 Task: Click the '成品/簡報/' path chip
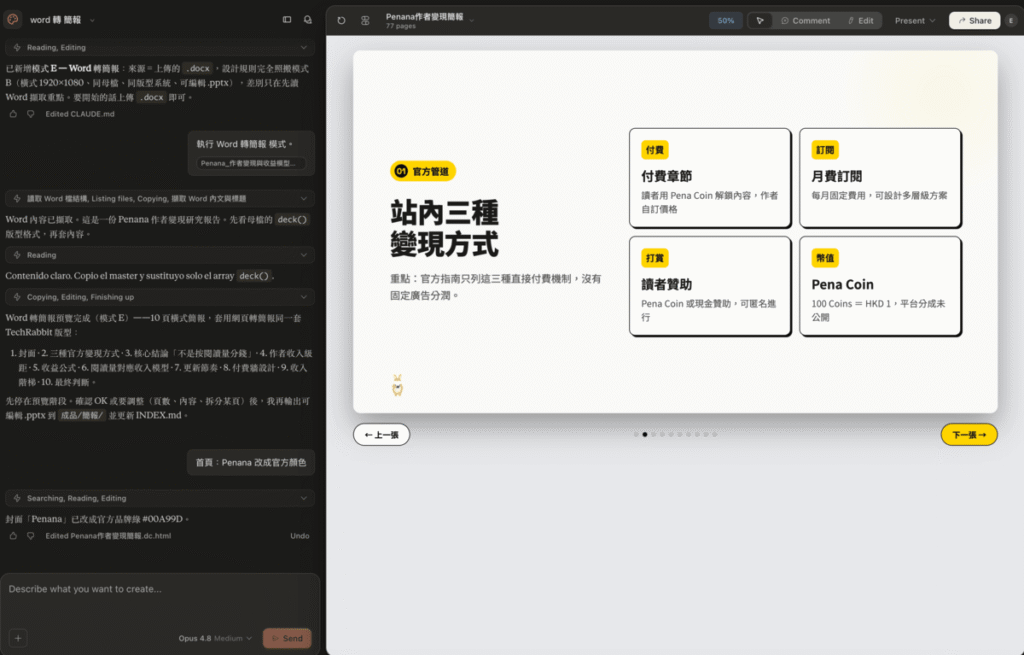point(82,415)
